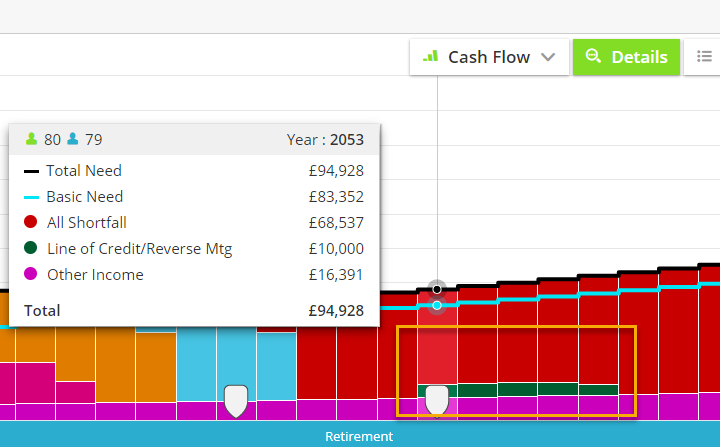Click the green Details button
Screen dimensions: 720x447
click(626, 57)
